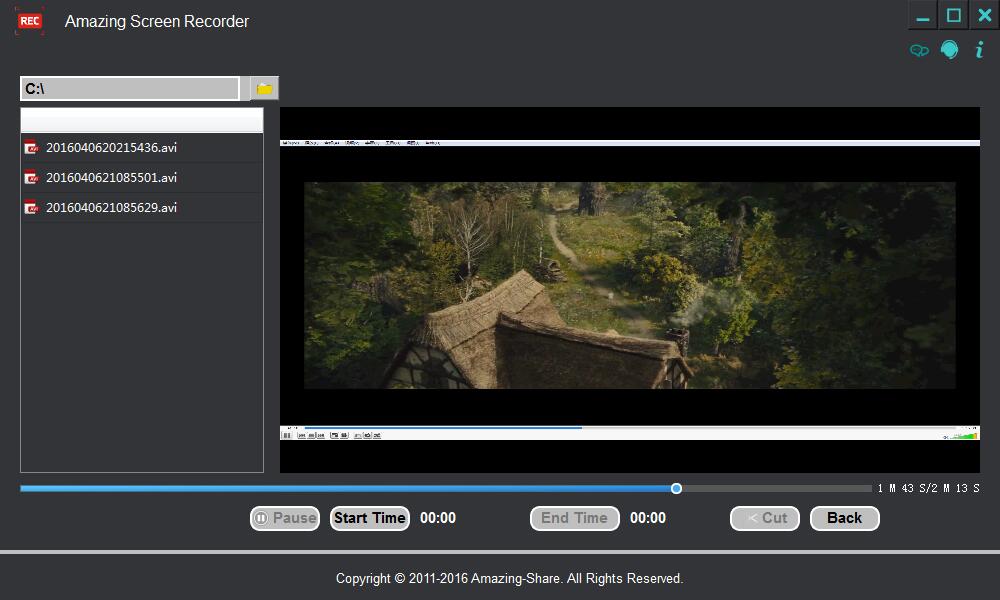Minimize the Amazing Screen Recorder window
Viewport: 1000px width, 600px height.
click(x=923, y=16)
